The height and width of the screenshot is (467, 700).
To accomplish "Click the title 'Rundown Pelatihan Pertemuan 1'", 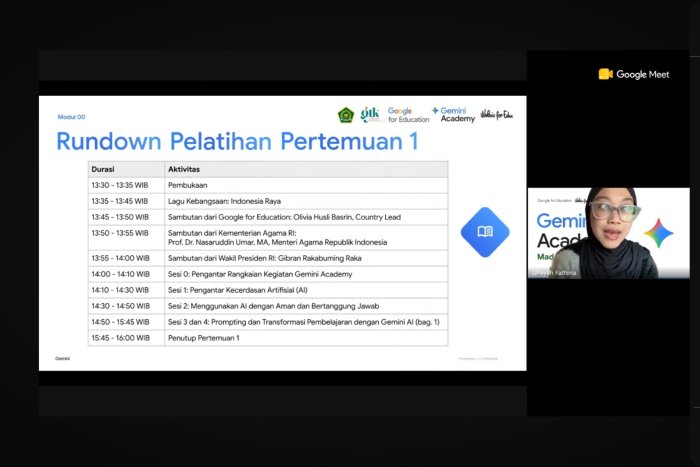I will (x=238, y=141).
